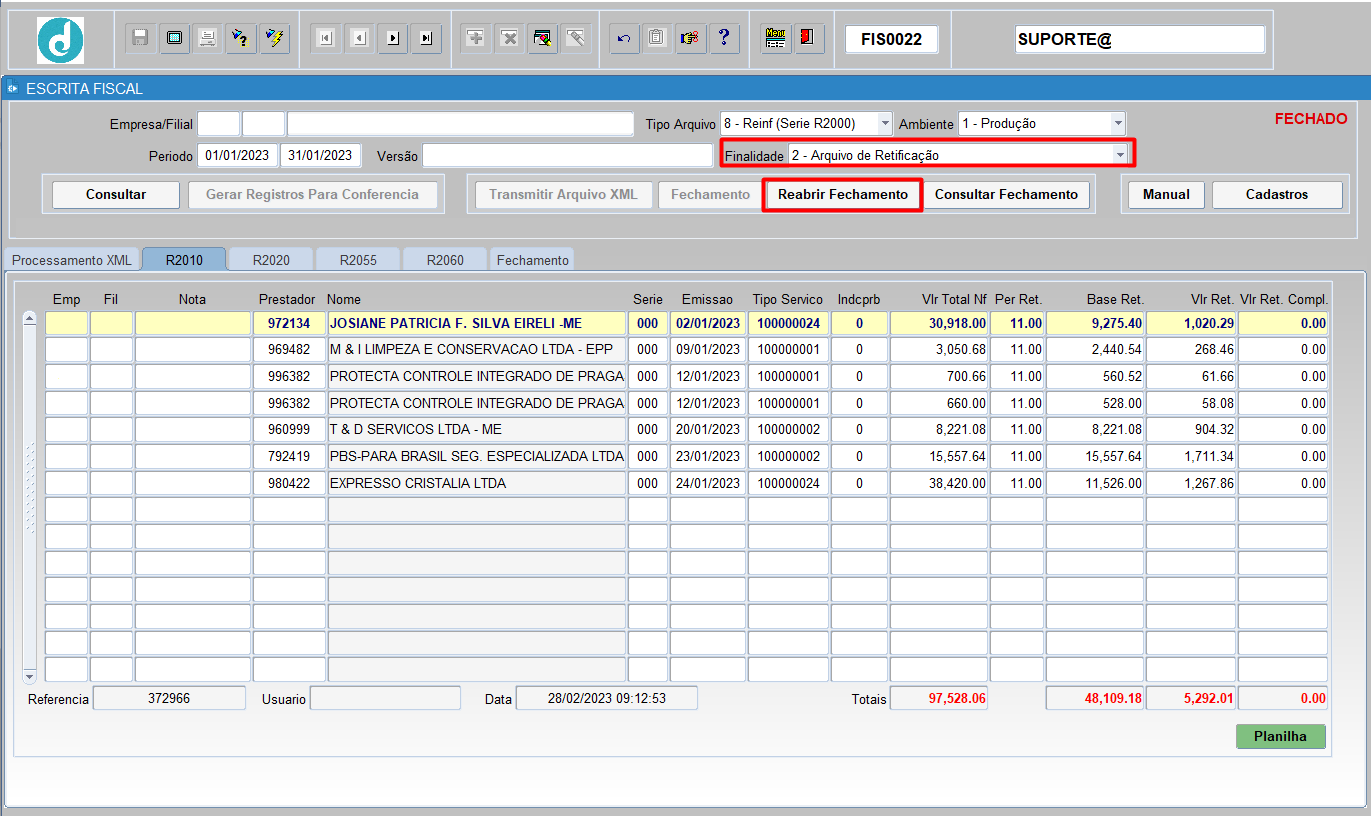The width and height of the screenshot is (1371, 816).
Task: Click the enter query flashlight icon with question mark
Action: point(240,38)
